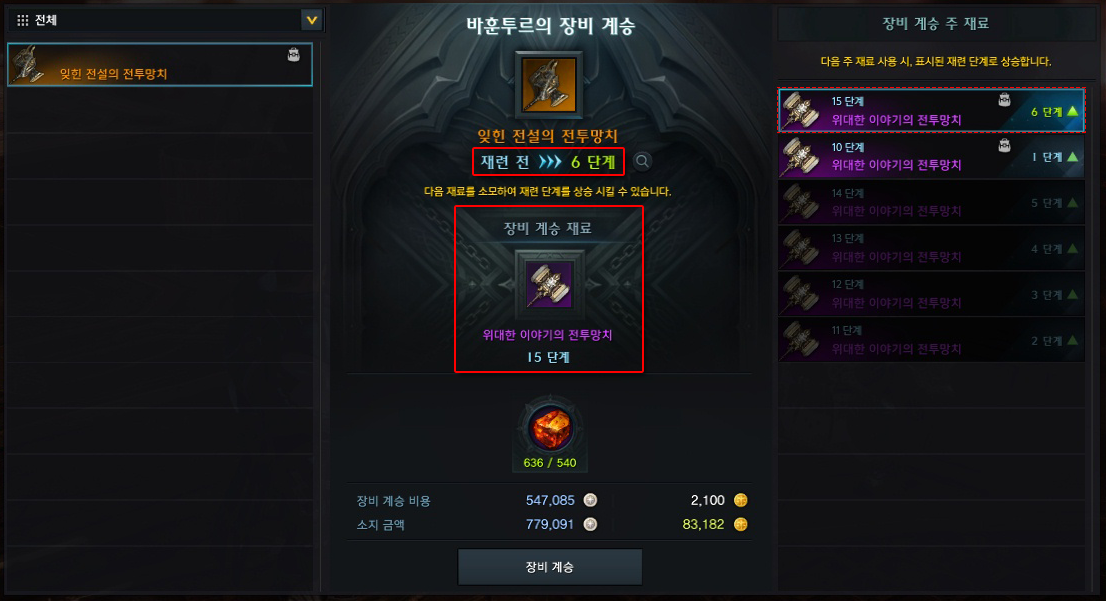Select the dimmed 12 단계 material row
This screenshot has height=601, width=1106.
coord(931,294)
